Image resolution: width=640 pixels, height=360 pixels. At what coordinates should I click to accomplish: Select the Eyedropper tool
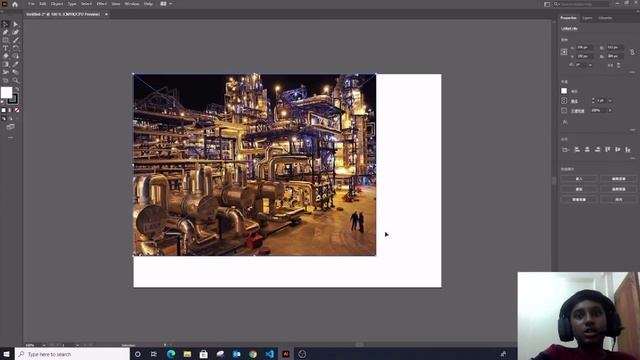[16, 64]
